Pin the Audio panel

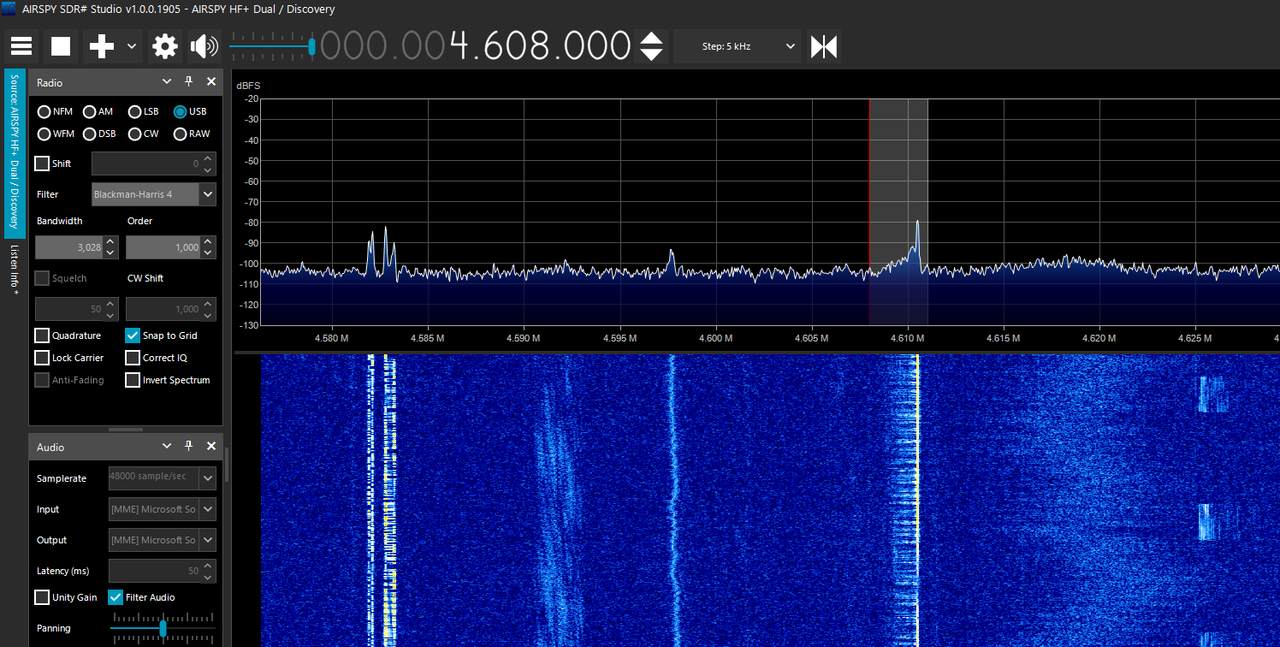coord(189,446)
